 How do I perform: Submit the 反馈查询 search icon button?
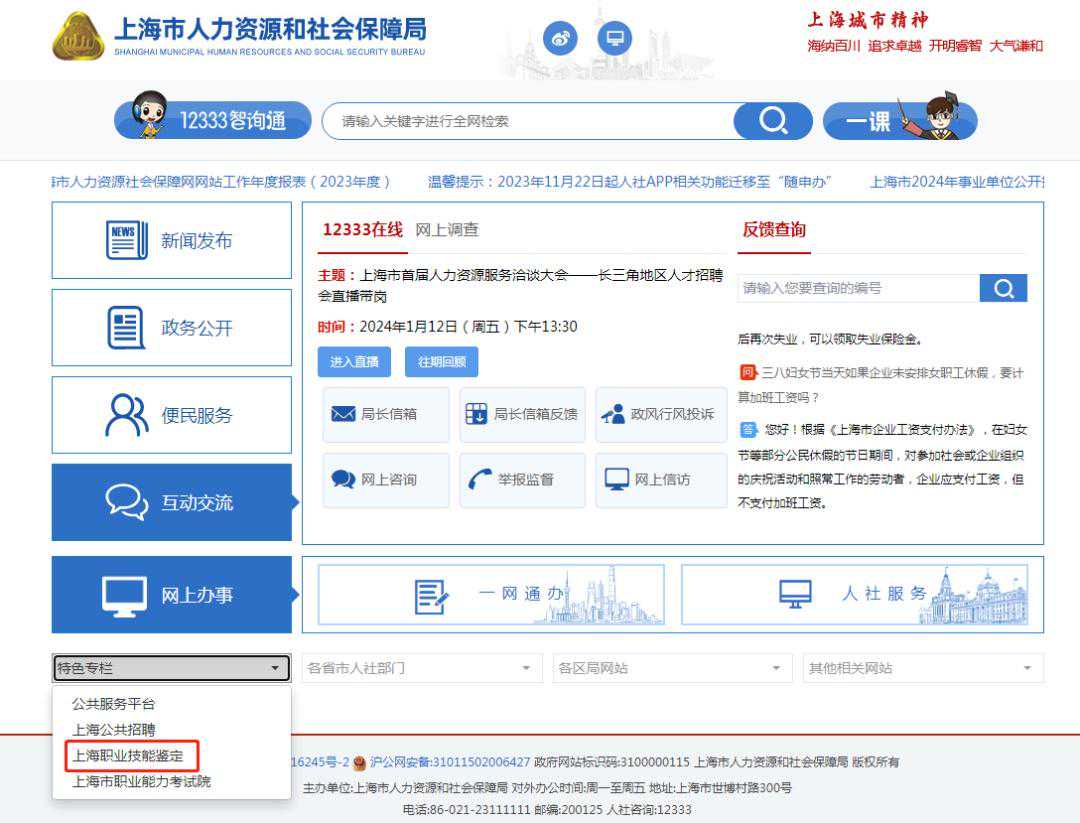click(x=1003, y=288)
